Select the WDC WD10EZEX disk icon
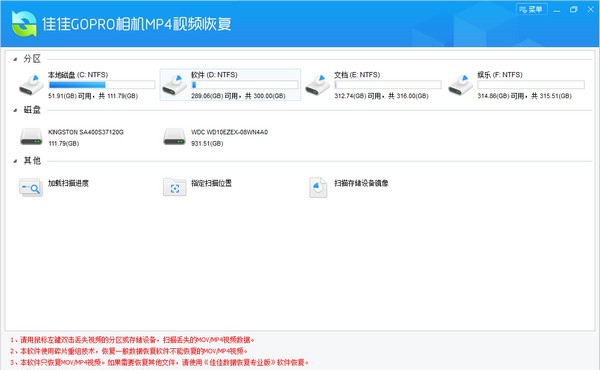Viewport: 600px width, 370px height. click(174, 137)
